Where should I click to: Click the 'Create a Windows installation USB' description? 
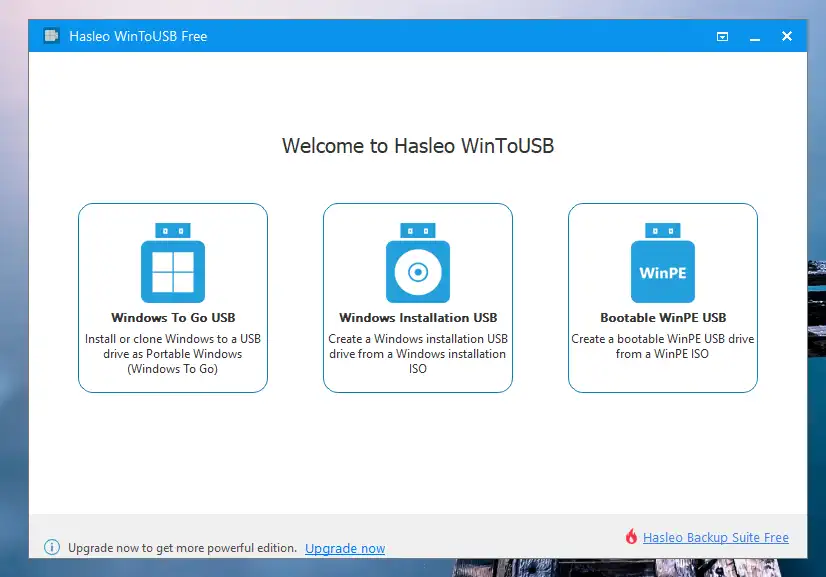[x=418, y=354]
